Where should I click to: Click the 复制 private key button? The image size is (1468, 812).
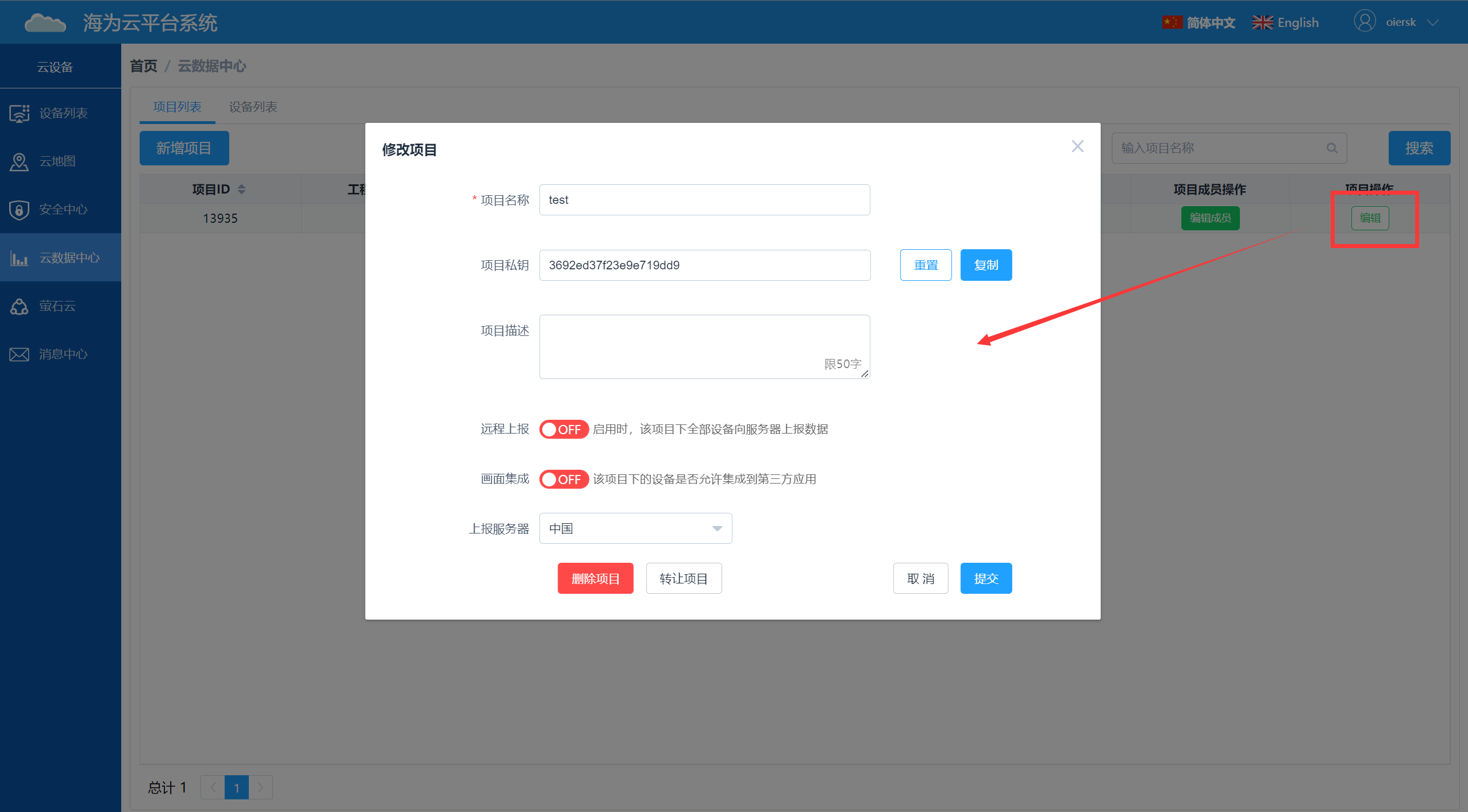click(x=987, y=265)
